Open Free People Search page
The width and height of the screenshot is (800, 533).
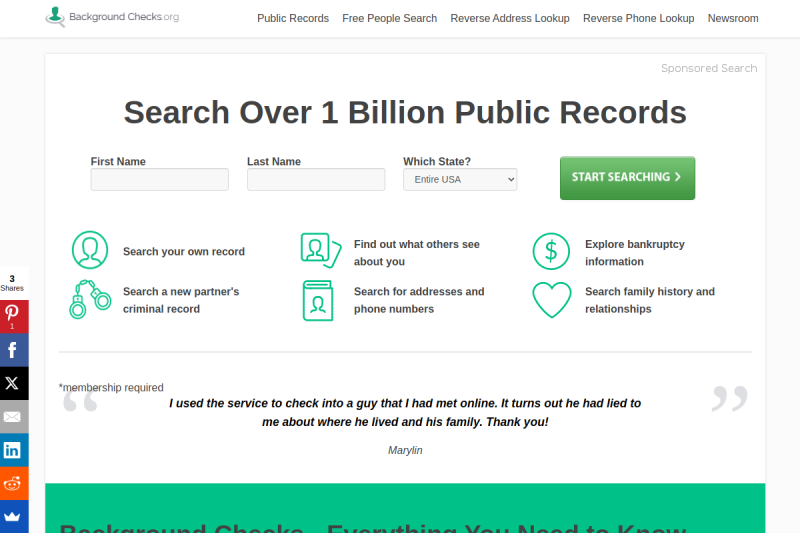pos(389,18)
